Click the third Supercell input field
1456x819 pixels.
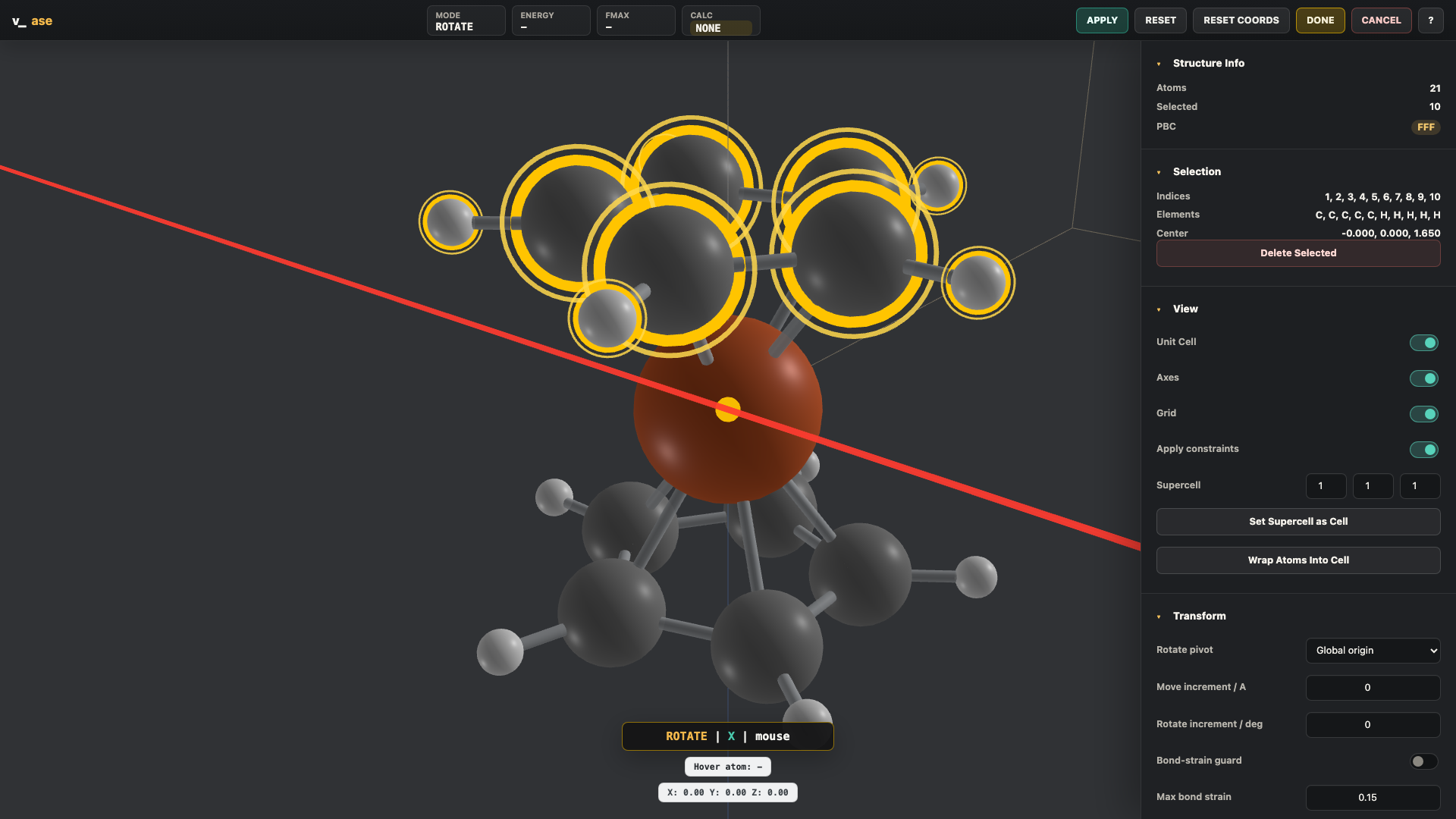[x=1420, y=486]
